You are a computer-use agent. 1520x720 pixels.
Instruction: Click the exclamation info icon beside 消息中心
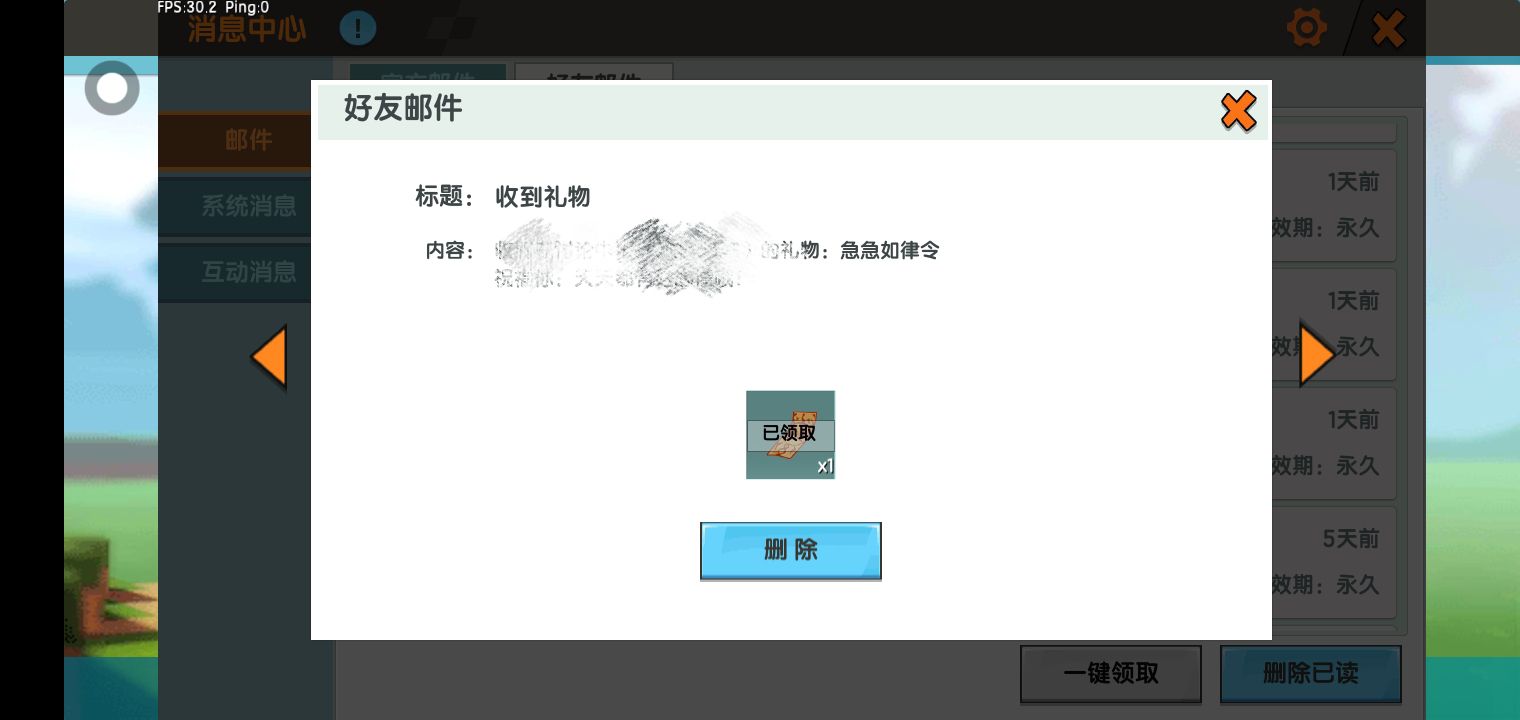357,28
